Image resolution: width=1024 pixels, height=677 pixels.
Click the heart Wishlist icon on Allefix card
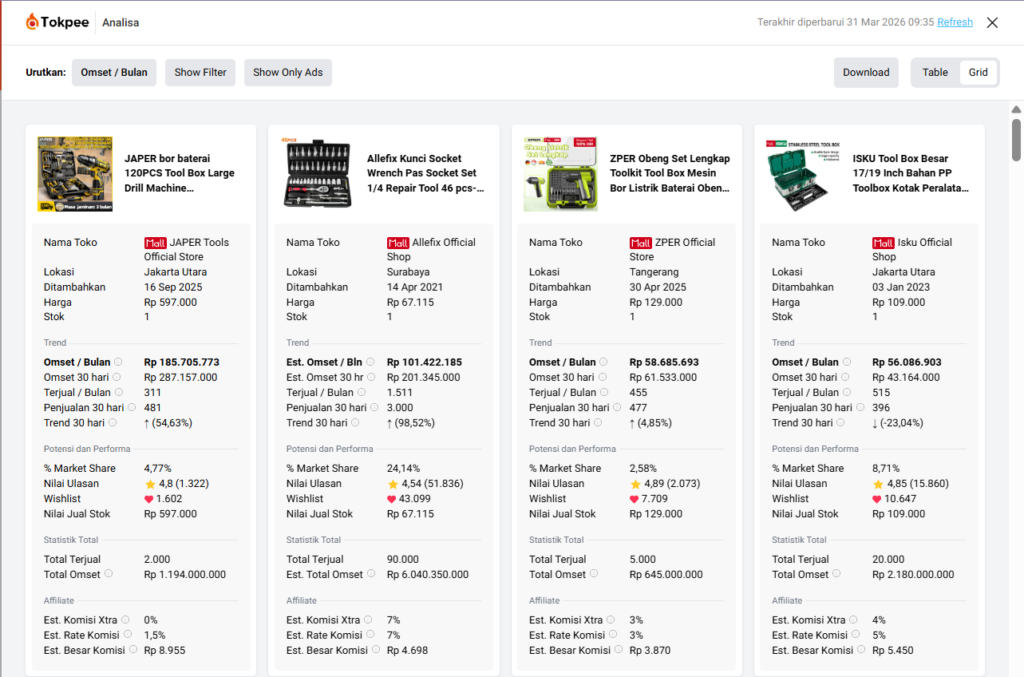pos(392,499)
